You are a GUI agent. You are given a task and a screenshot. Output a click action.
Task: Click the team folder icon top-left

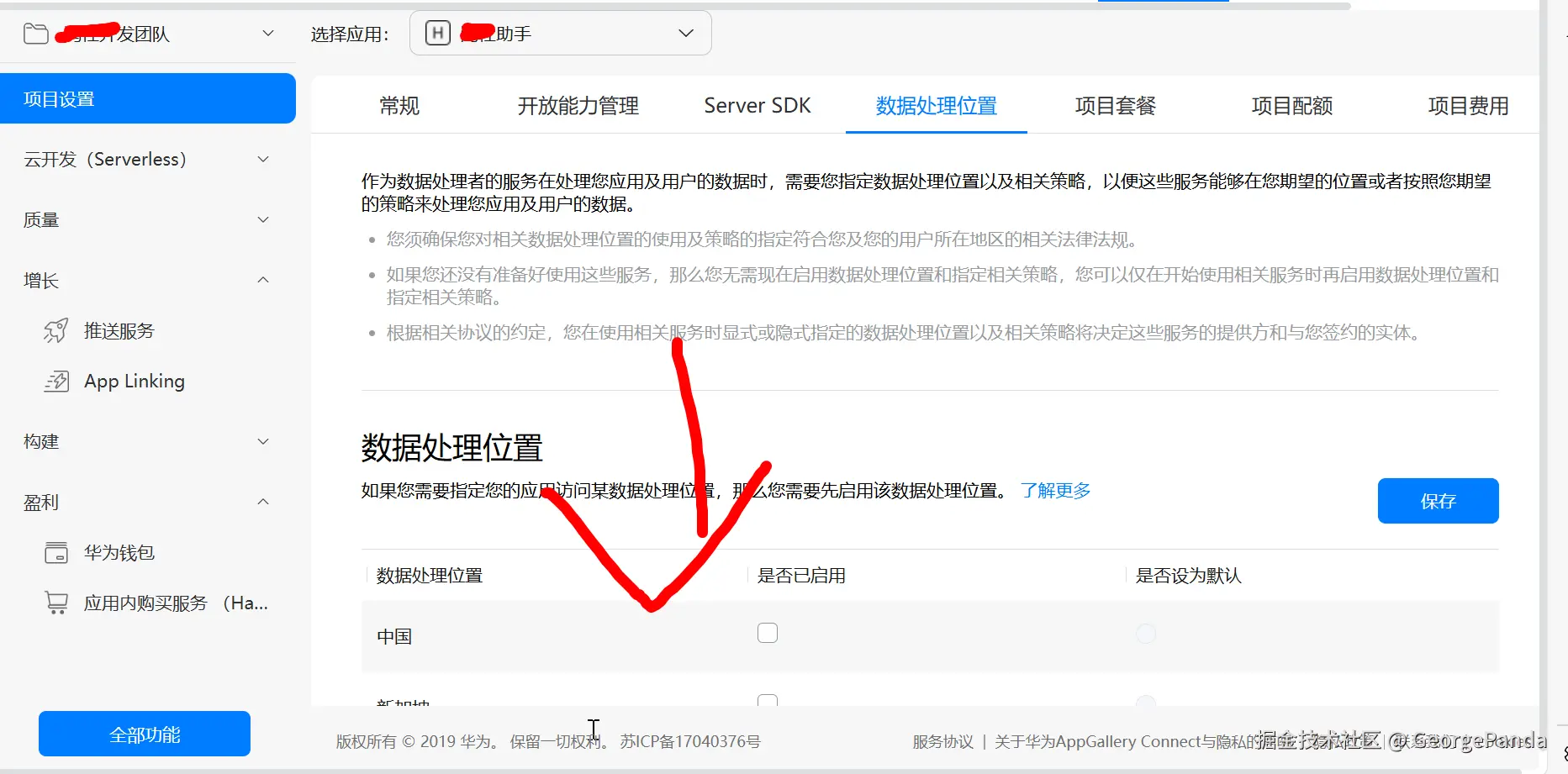(x=35, y=32)
